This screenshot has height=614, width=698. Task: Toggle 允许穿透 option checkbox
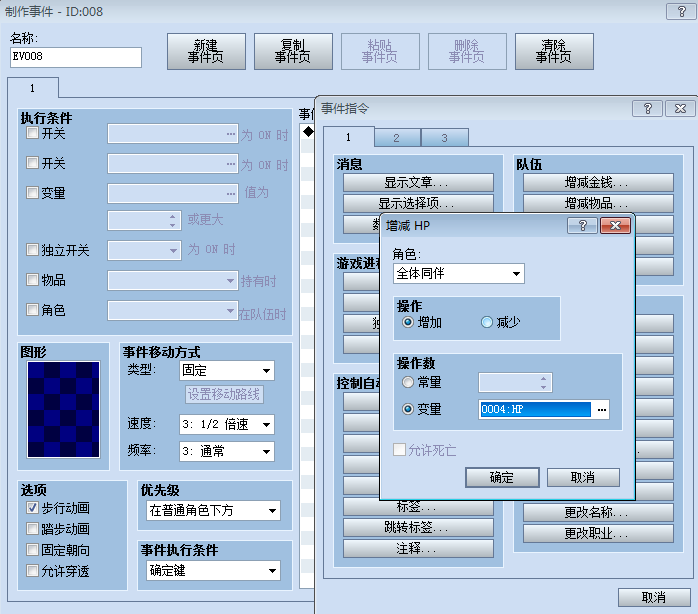click(32, 570)
